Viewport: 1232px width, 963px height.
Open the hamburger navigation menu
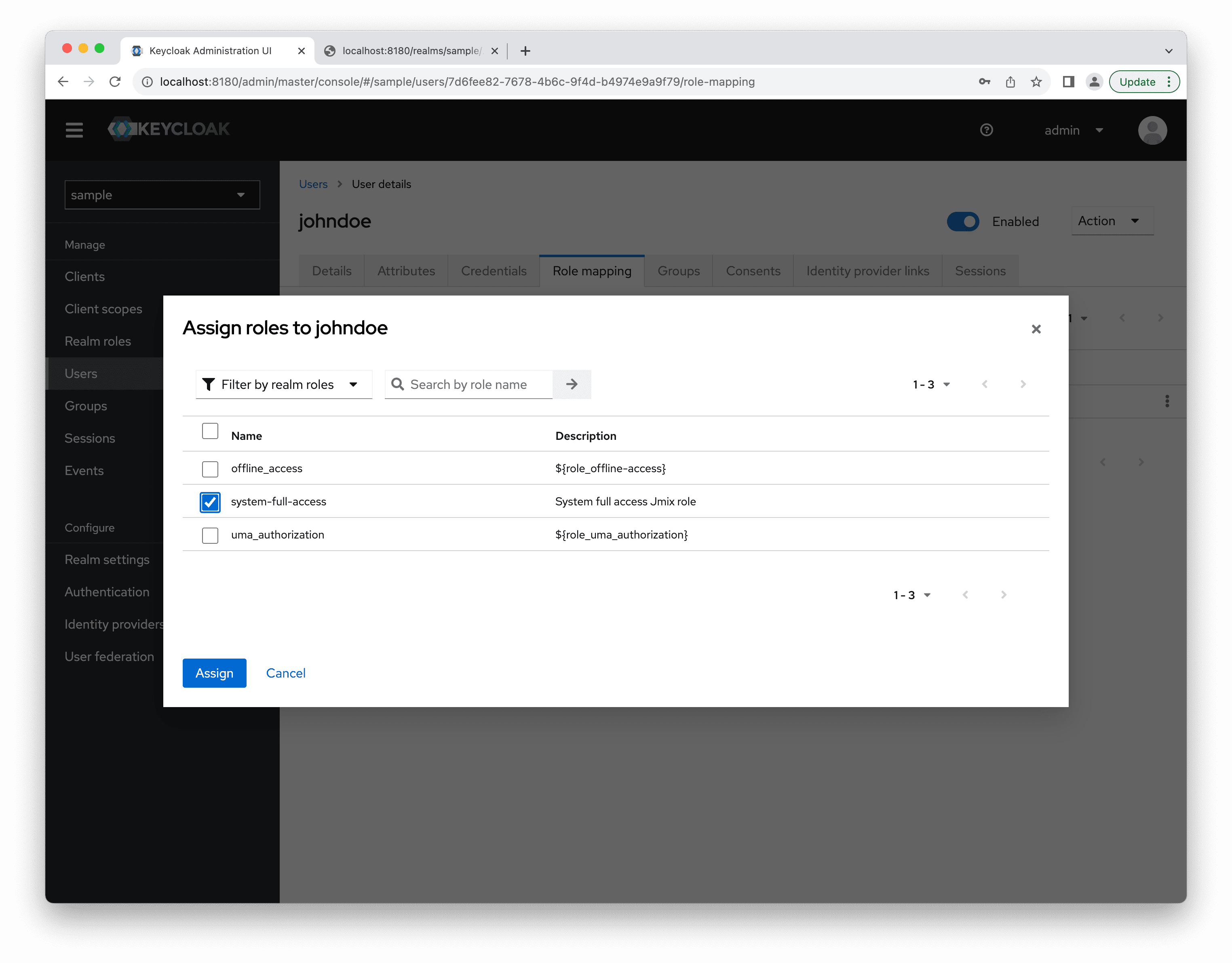click(x=74, y=130)
